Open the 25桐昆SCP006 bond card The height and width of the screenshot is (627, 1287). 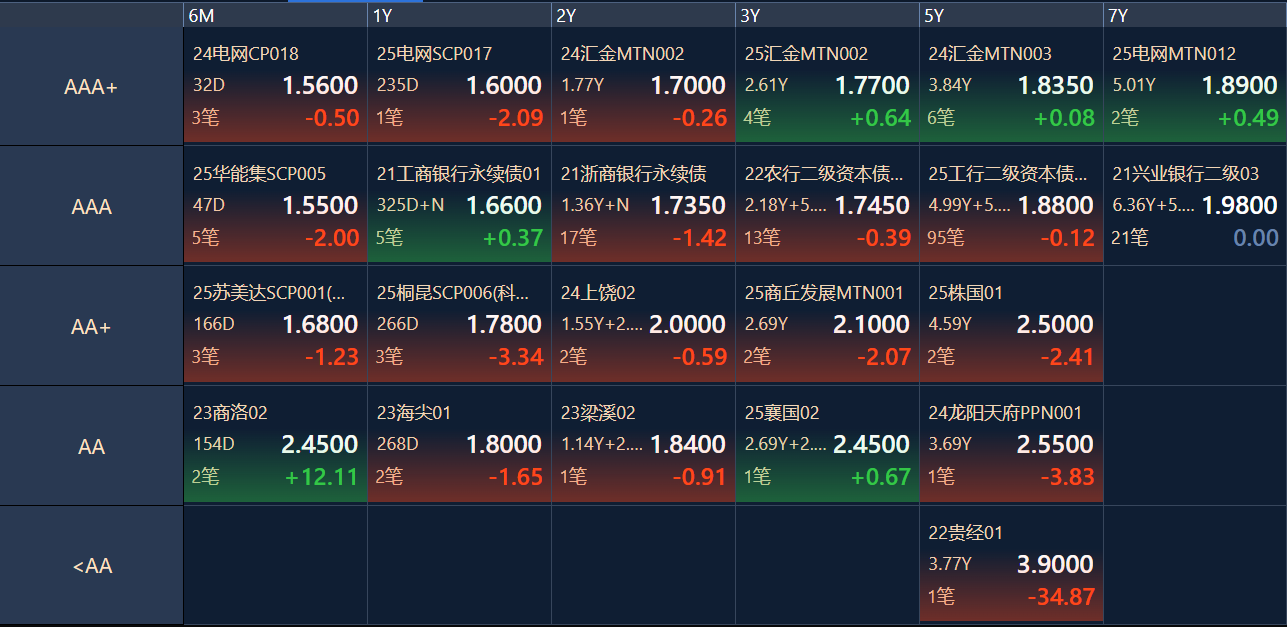pos(459,324)
